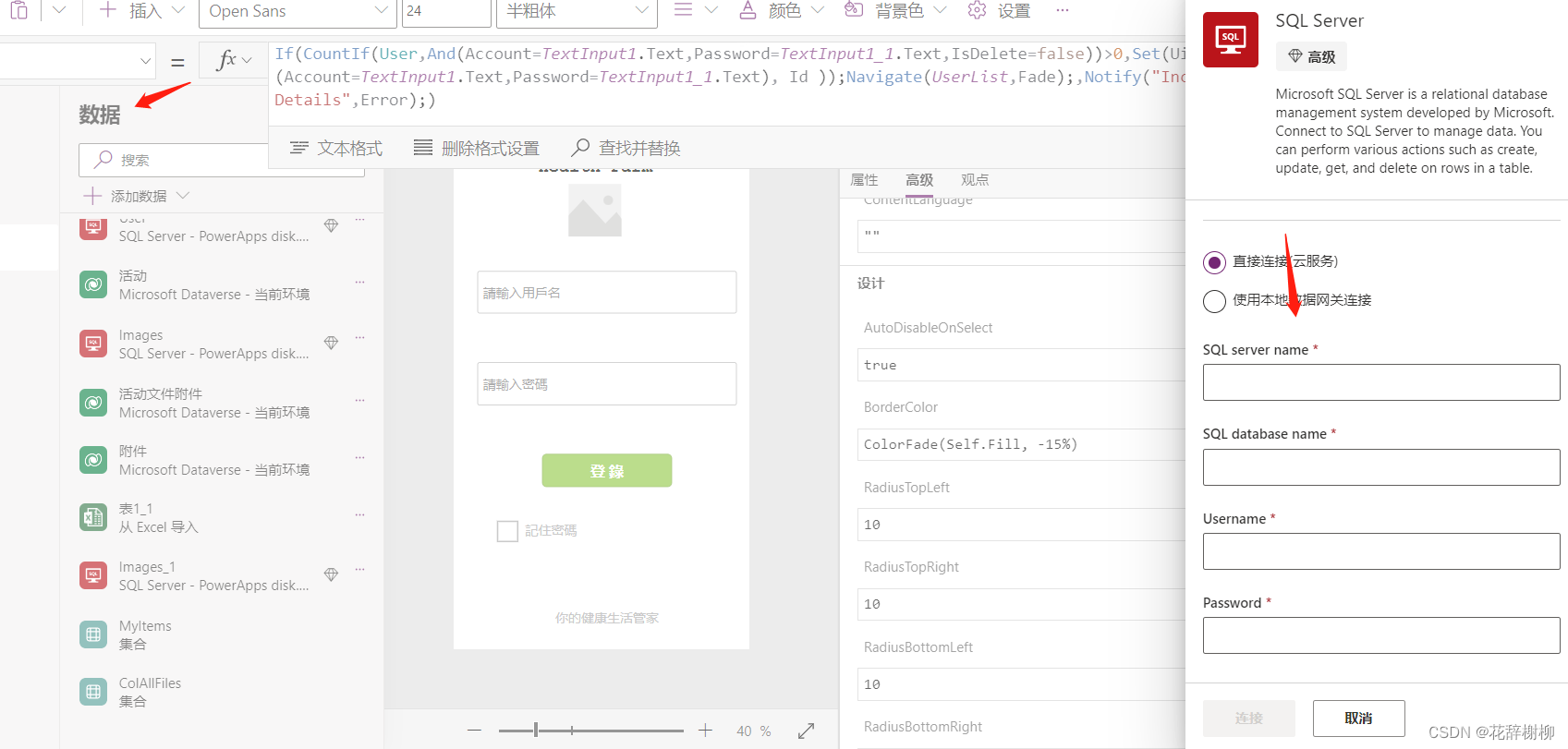Click 文本格式 format text button
Image resolution: width=1568 pixels, height=749 pixels.
(x=336, y=148)
